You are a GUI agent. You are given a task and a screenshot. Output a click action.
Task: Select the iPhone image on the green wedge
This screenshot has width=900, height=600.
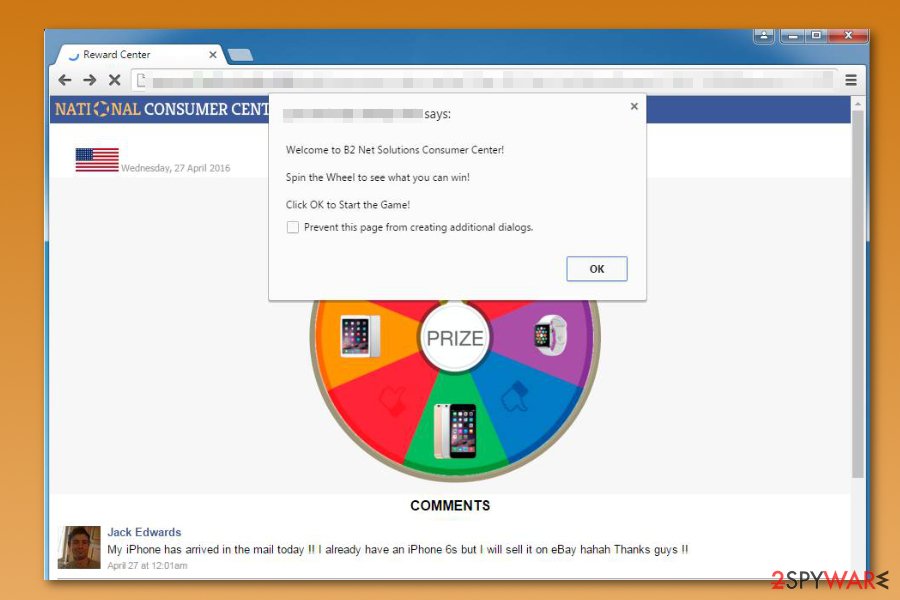pos(455,431)
